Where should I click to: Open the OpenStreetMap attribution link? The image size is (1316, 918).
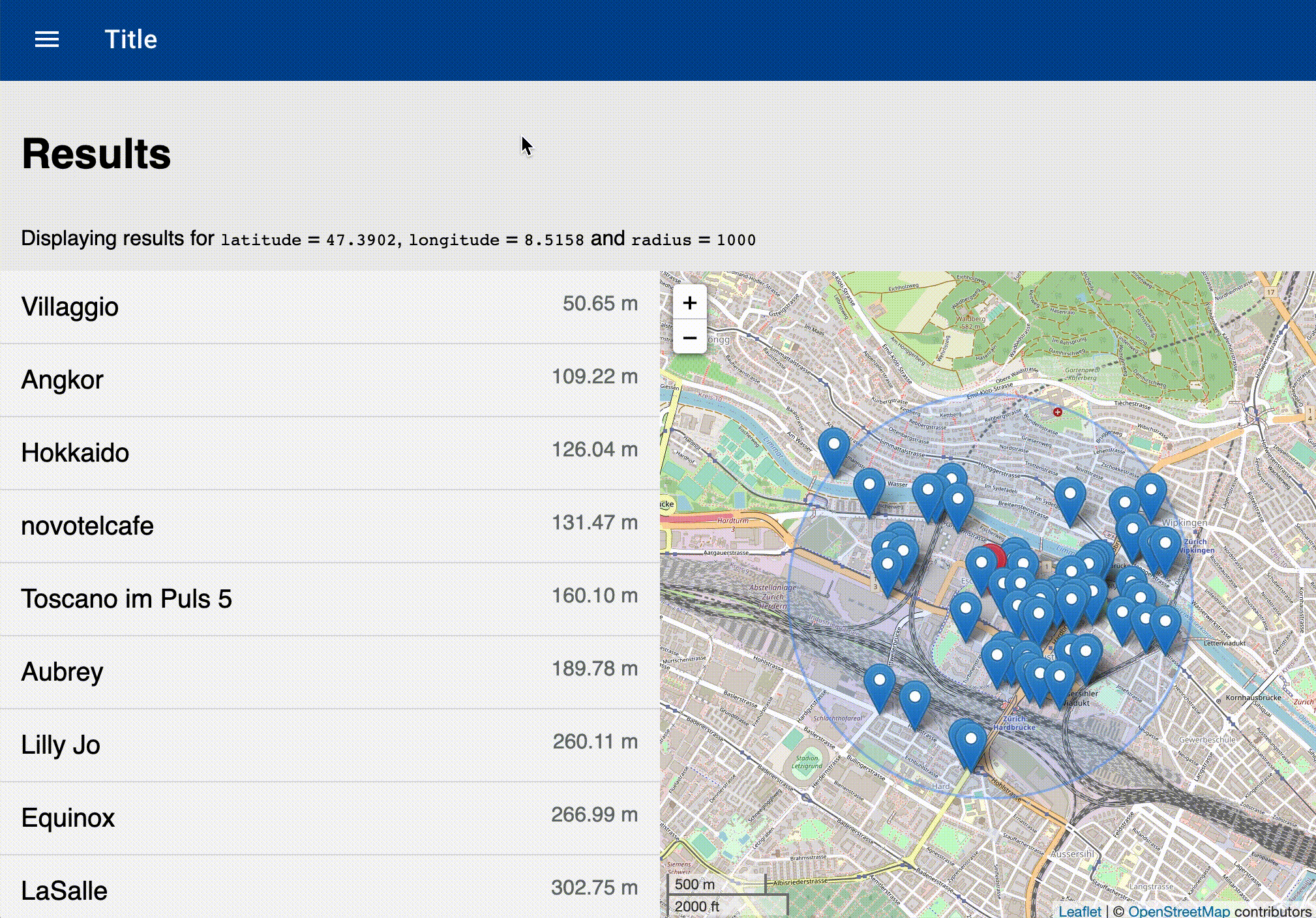(1178, 911)
